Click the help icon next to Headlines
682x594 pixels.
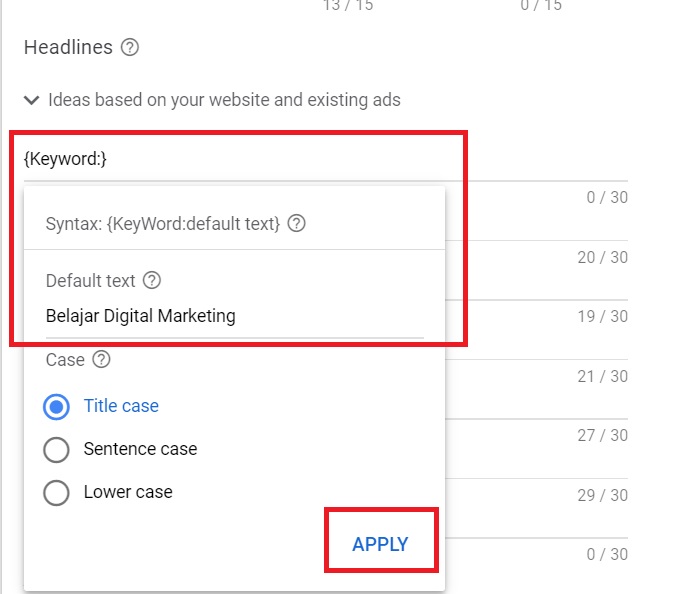point(129,47)
